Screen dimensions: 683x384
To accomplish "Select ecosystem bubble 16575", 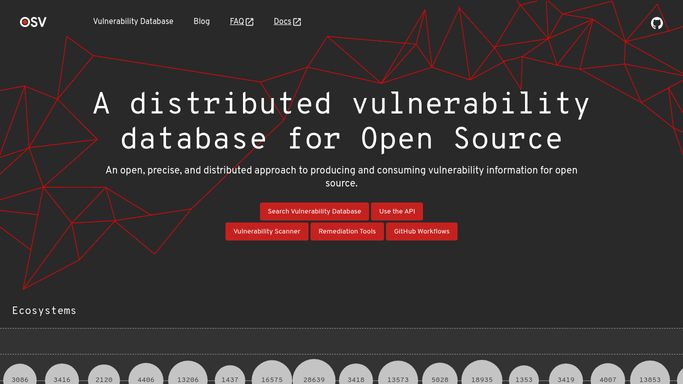I will (272, 373).
